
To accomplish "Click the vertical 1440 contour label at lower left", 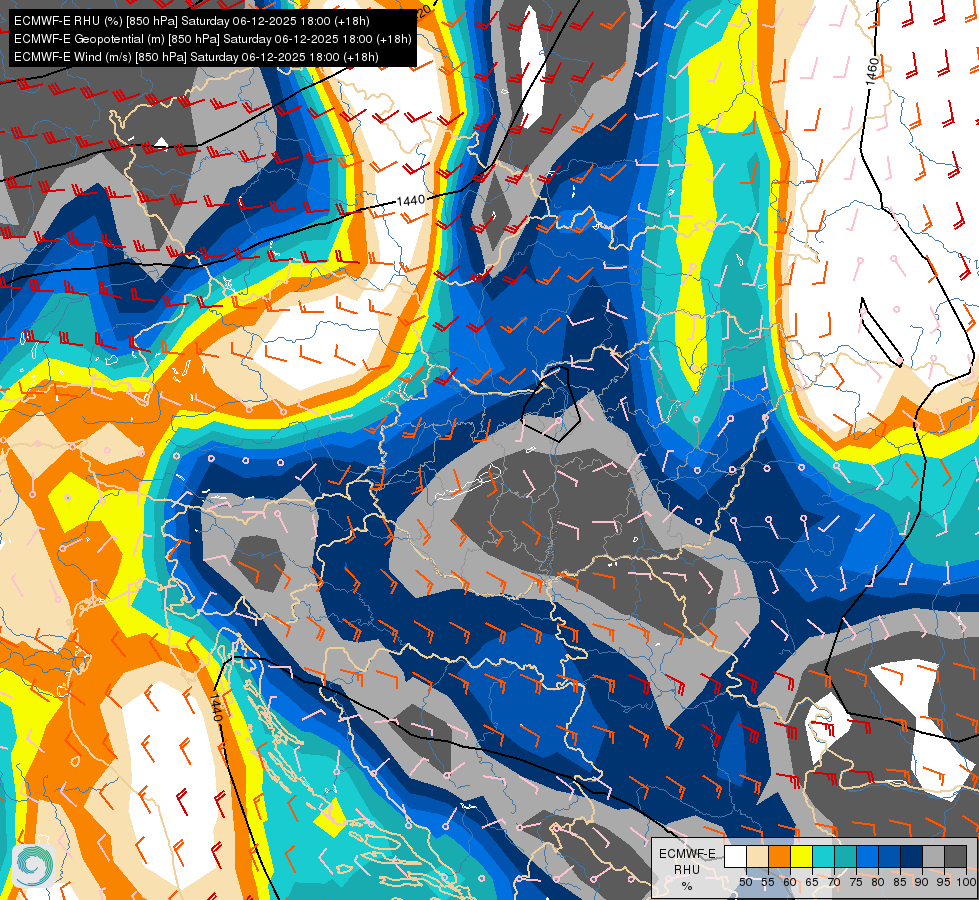I will (215, 707).
